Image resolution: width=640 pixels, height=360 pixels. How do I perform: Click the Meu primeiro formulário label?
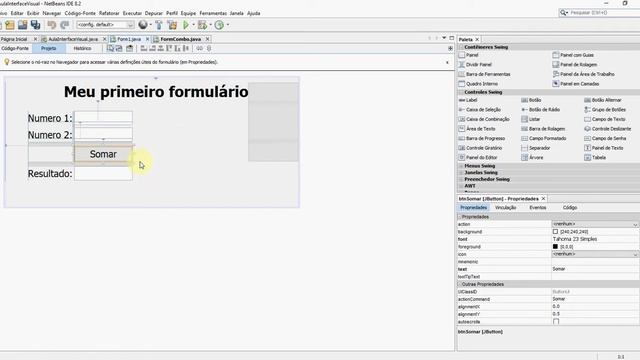[x=156, y=92]
